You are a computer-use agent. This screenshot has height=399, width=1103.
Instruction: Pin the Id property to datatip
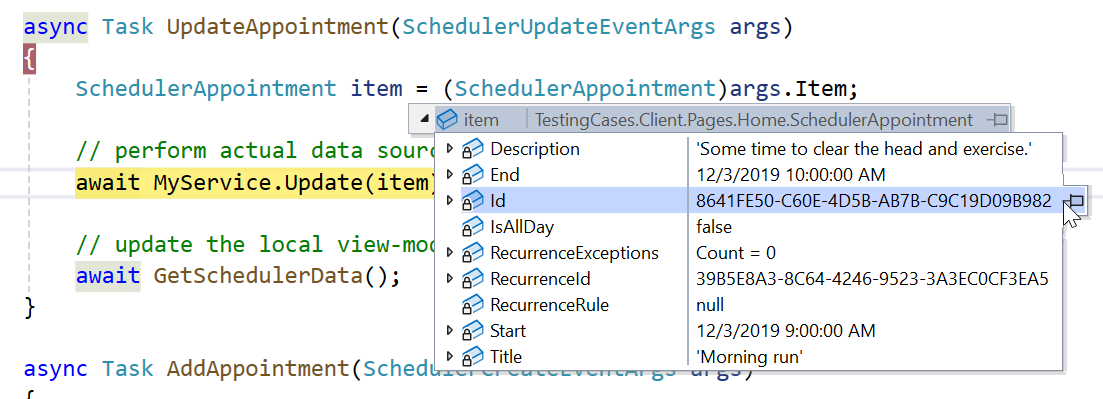click(x=1076, y=201)
